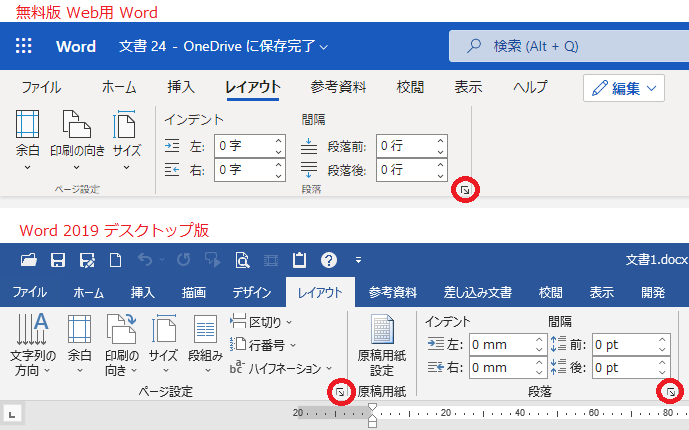This screenshot has height=430, width=689.
Task: Click New blank document icon
Action: pyautogui.click(x=116, y=260)
